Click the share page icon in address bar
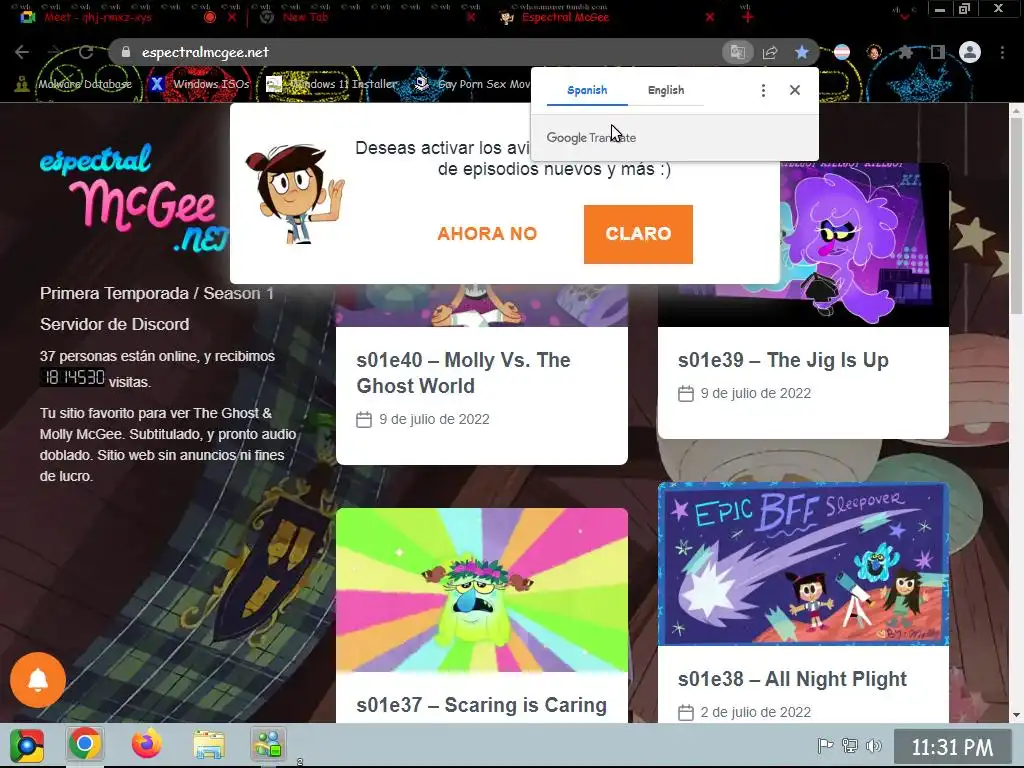1024x768 pixels. pos(770,52)
